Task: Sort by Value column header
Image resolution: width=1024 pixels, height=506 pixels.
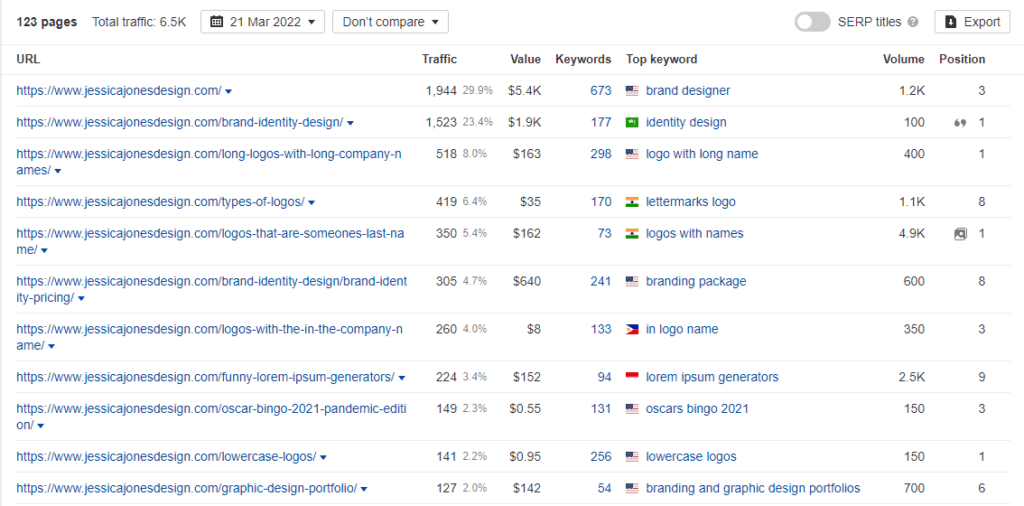Action: (x=526, y=59)
